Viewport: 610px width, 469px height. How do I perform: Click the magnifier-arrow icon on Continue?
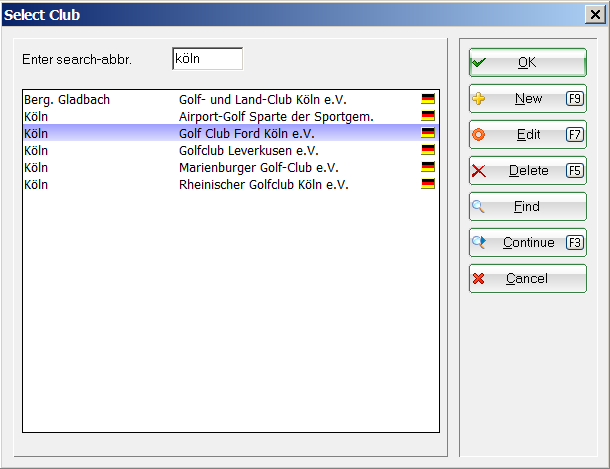(x=479, y=242)
